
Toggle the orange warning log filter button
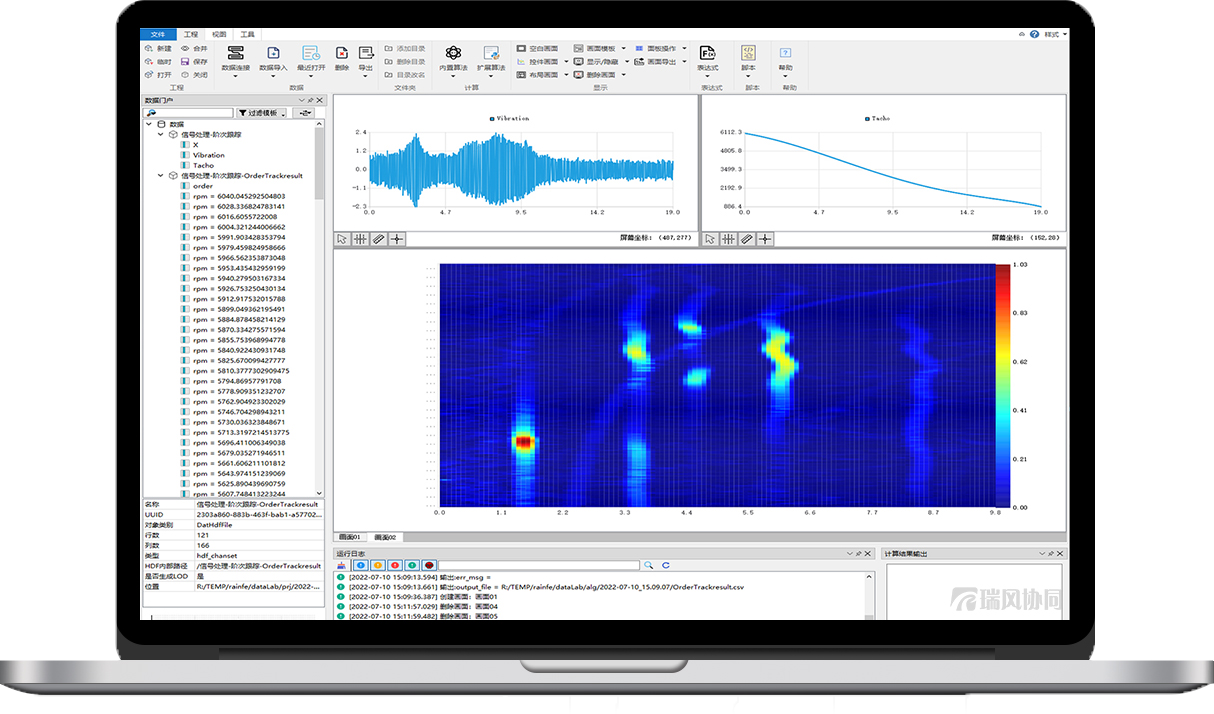[x=378, y=566]
